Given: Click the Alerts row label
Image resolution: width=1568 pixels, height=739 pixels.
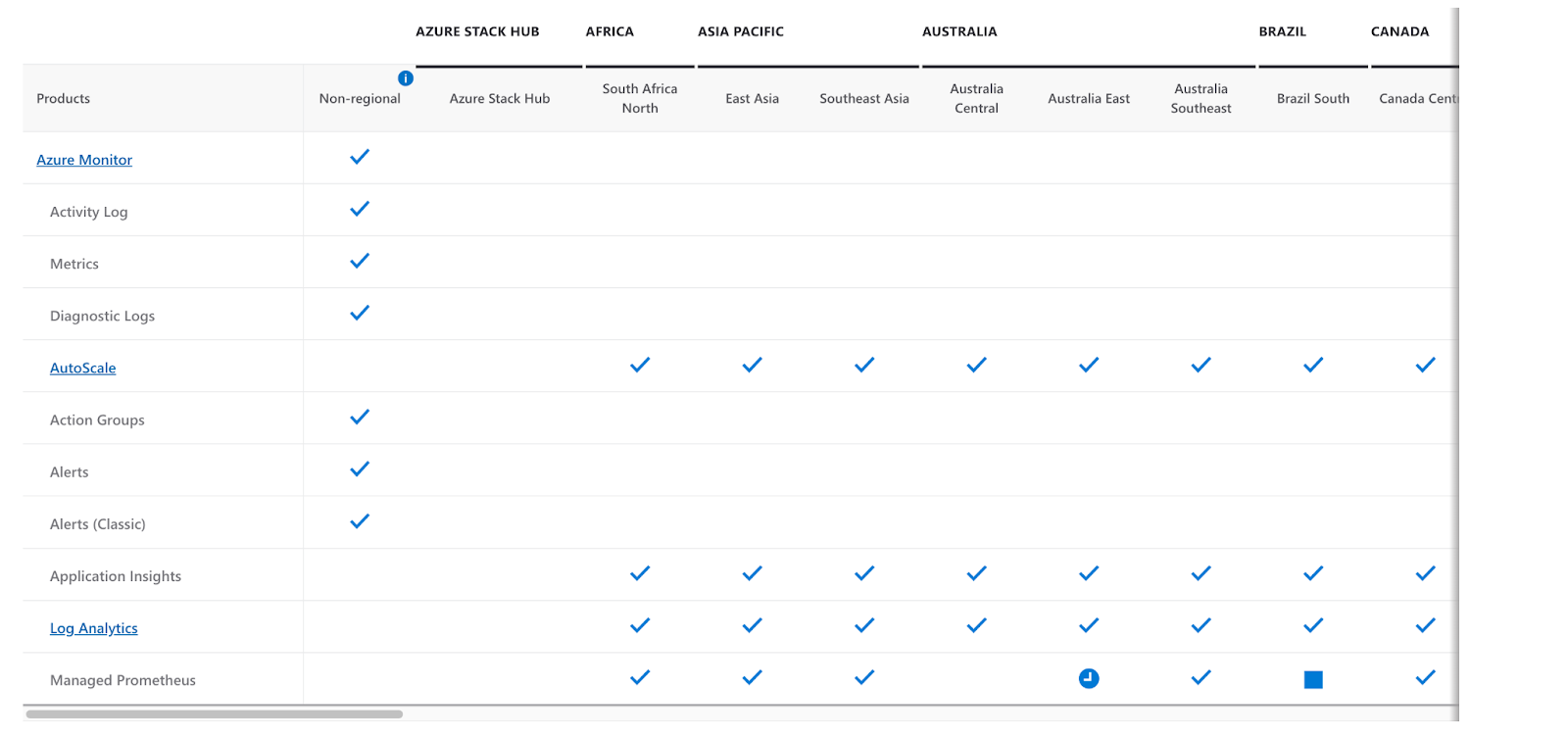Looking at the screenshot, I should 70,471.
